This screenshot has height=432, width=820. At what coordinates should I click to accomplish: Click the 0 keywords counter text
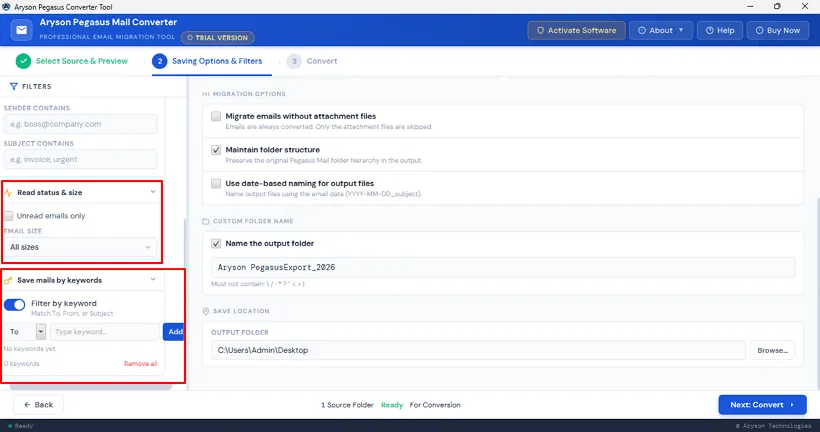point(21,363)
